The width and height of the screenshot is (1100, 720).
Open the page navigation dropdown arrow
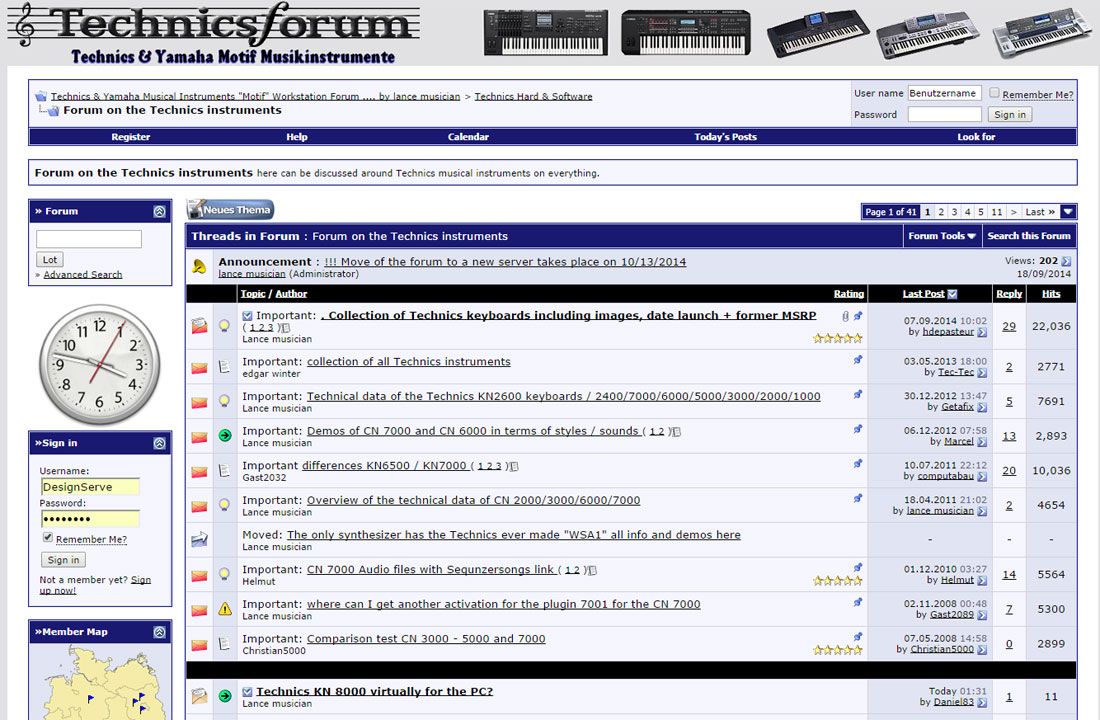1068,212
